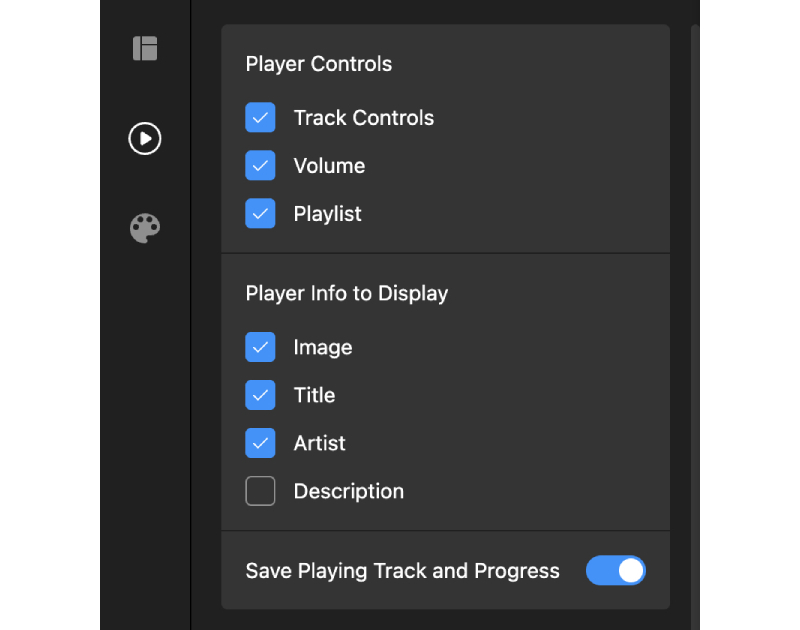The height and width of the screenshot is (630, 800).
Task: Disable showing the track Title
Action: coord(260,395)
